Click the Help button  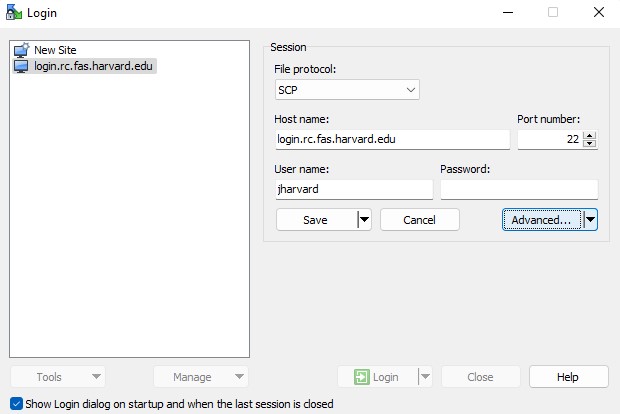point(568,377)
